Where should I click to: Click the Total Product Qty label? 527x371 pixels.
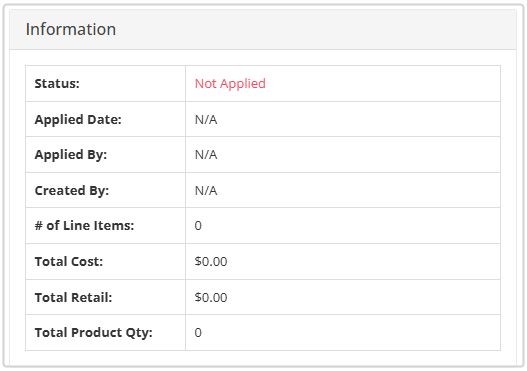93,333
